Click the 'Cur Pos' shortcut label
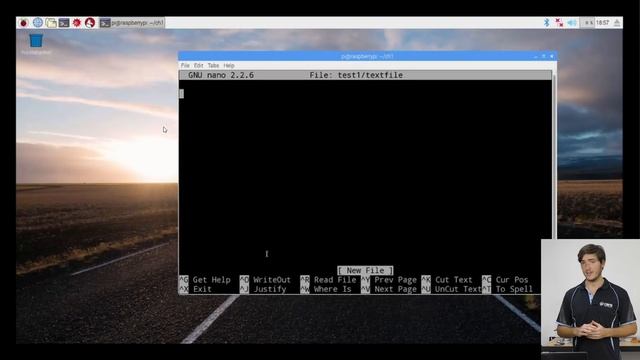 512,280
